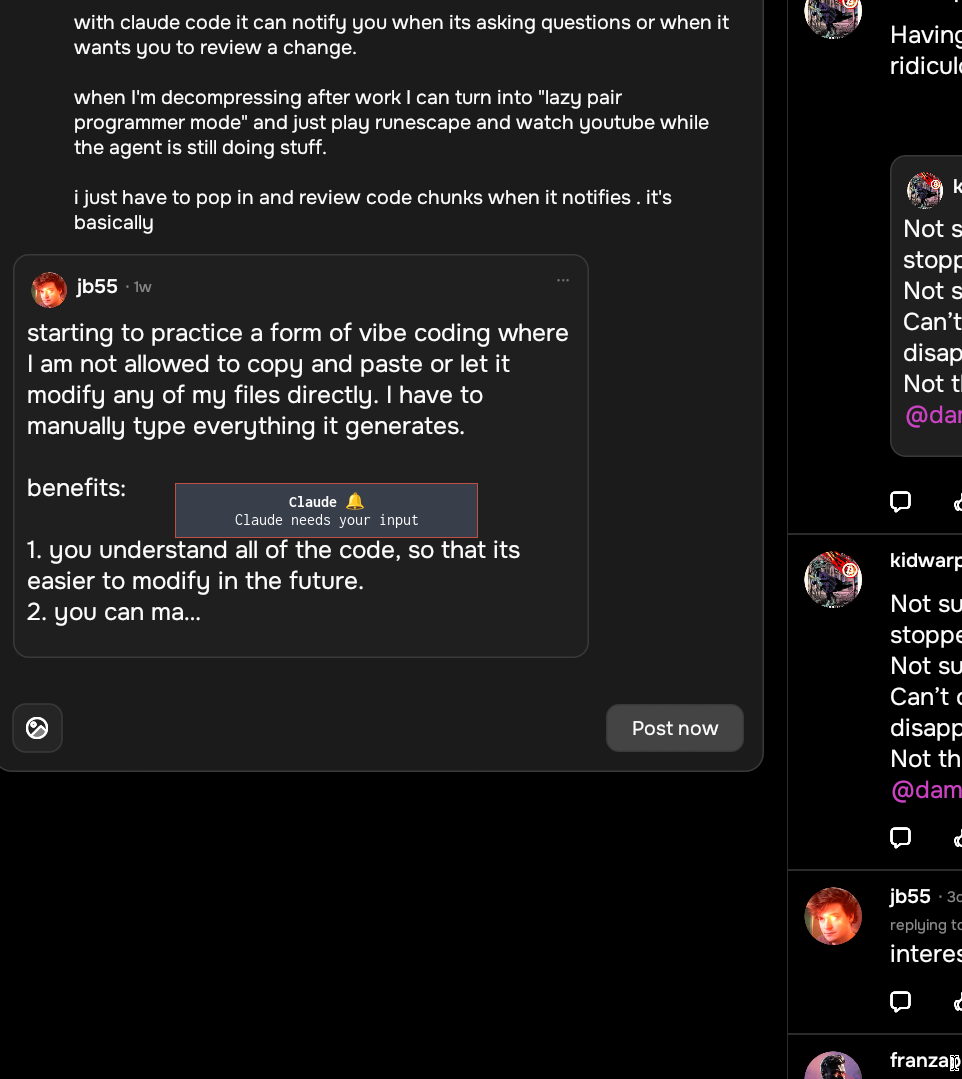Follow the pink @dam mention in the embedded quote
The width and height of the screenshot is (962, 1079).
coord(932,415)
